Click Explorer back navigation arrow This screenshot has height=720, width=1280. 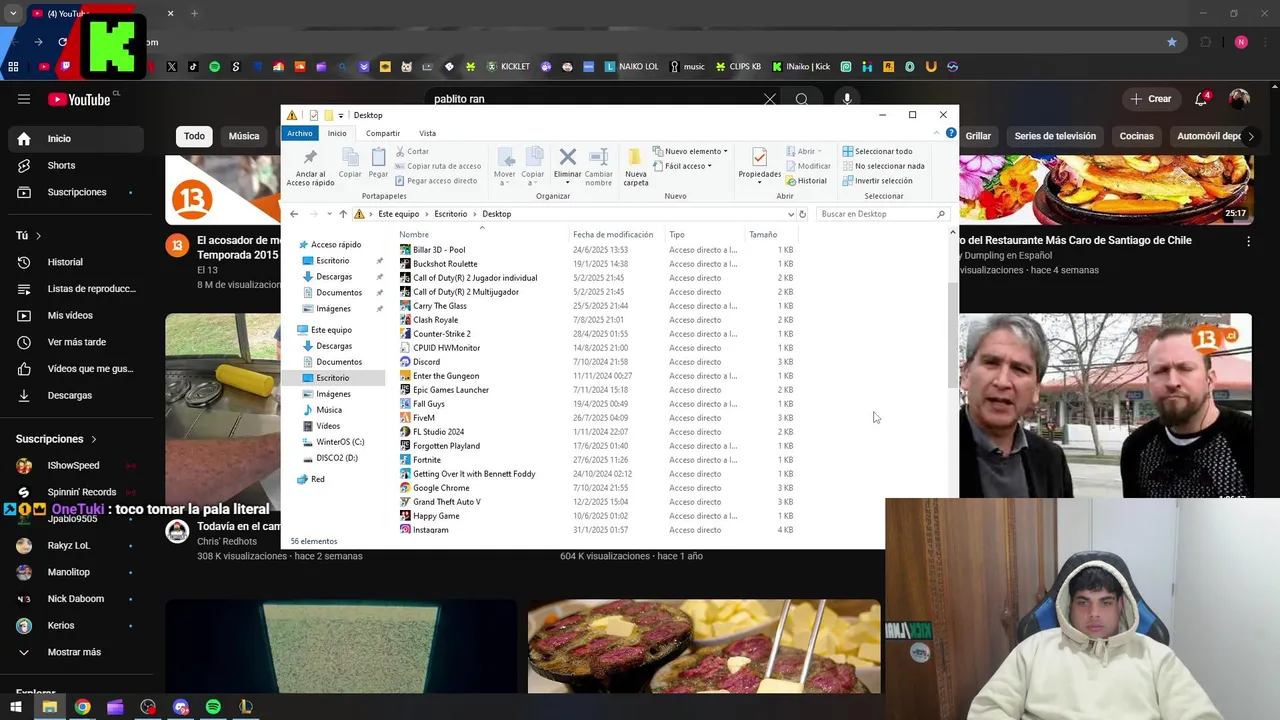click(x=294, y=214)
